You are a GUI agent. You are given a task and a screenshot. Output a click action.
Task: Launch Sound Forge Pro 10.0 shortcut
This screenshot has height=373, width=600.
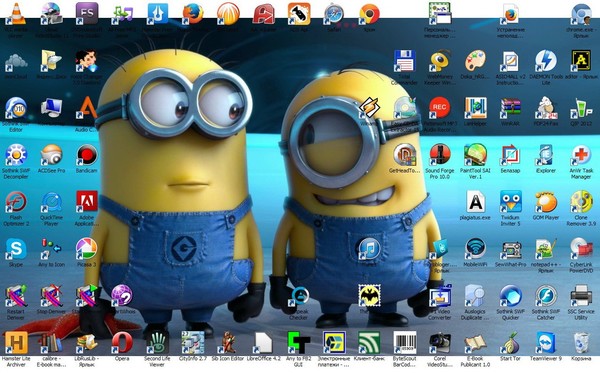click(440, 155)
